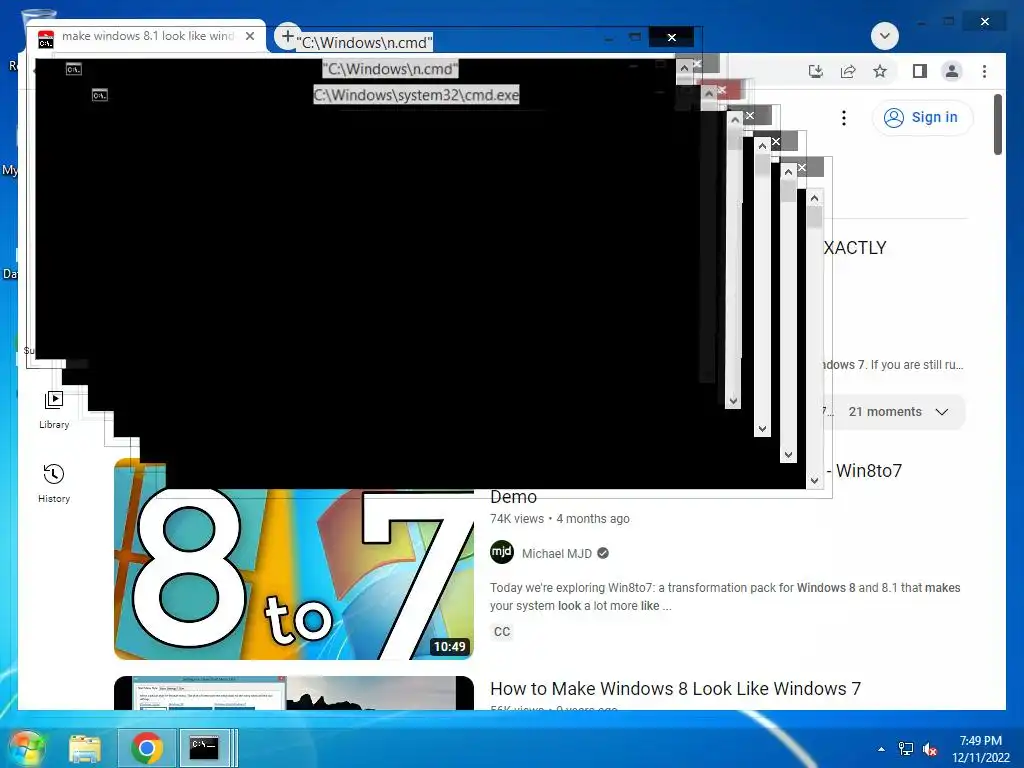Click the 'C:\Windows\system32\cmd.exe' title text
Image resolution: width=1024 pixels, height=768 pixels.
416,95
